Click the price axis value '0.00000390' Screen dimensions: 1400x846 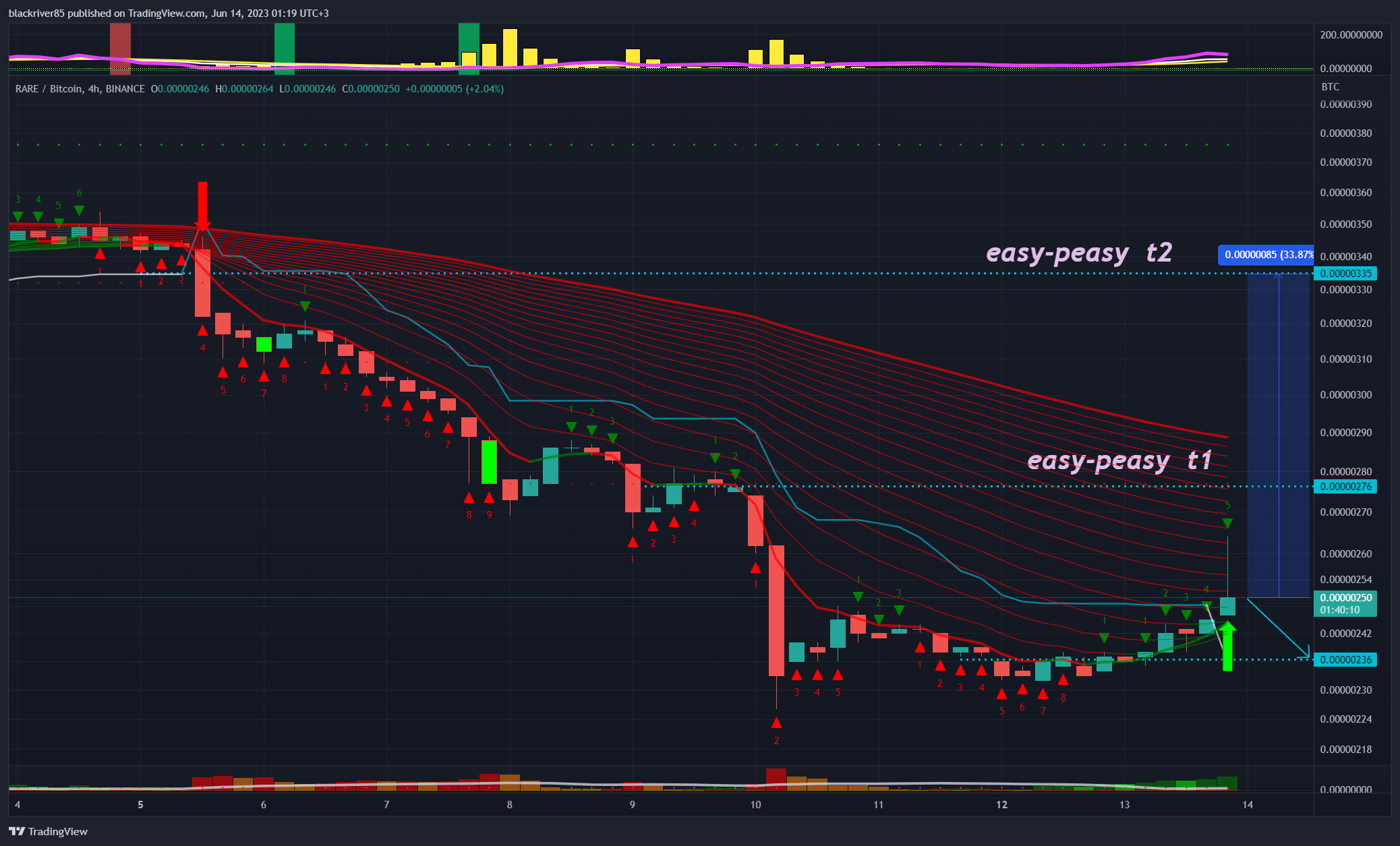pyautogui.click(x=1345, y=104)
